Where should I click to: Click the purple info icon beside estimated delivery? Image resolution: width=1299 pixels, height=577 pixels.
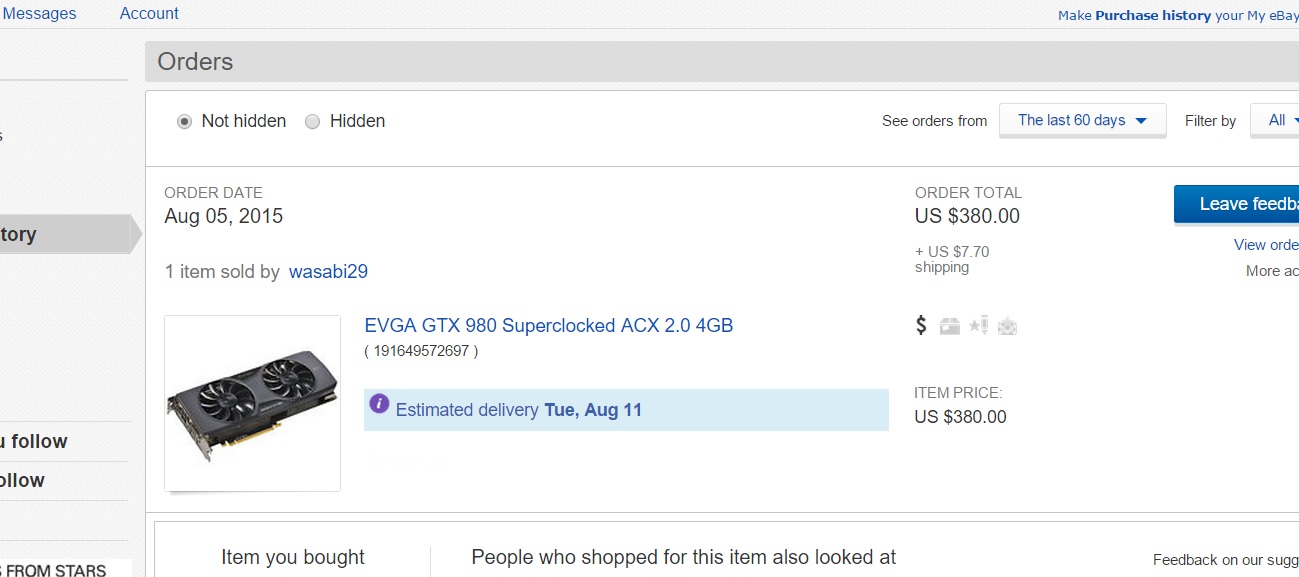(x=379, y=404)
